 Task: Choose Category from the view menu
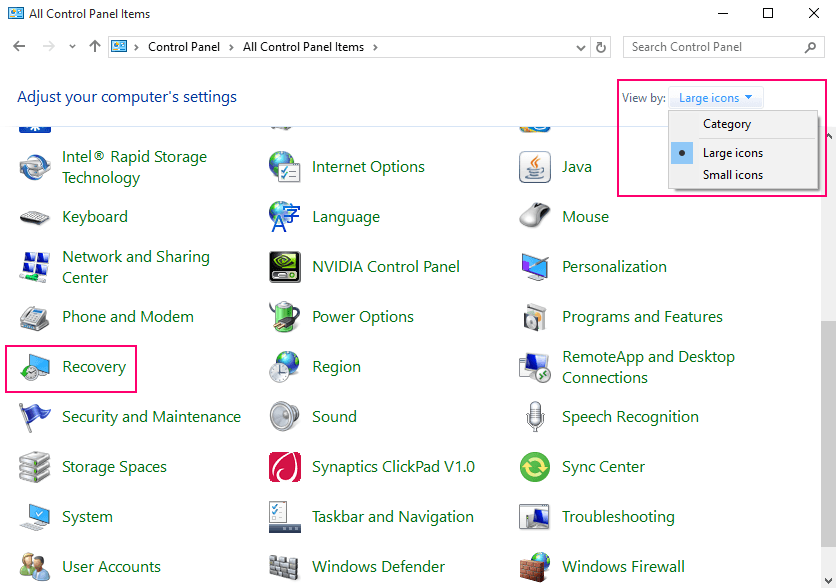[727, 124]
